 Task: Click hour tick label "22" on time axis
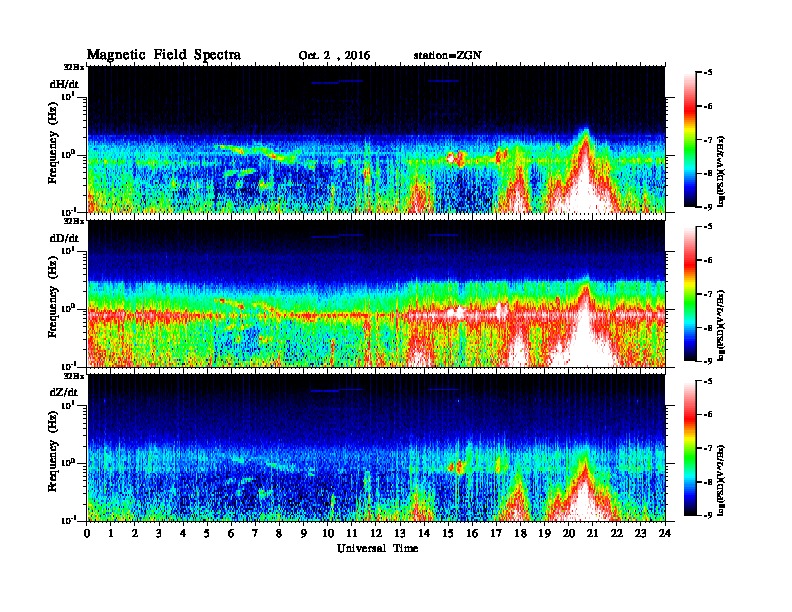pos(616,533)
